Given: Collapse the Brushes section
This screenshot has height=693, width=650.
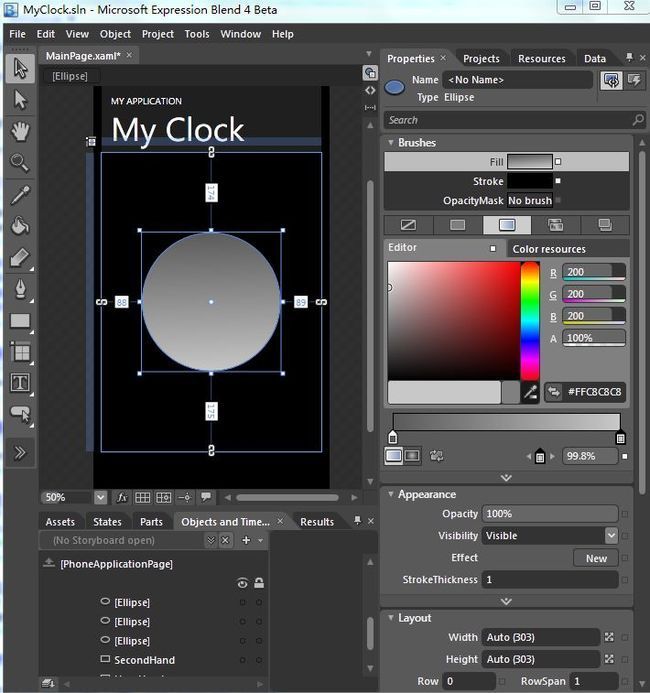Looking at the screenshot, I should pyautogui.click(x=391, y=142).
